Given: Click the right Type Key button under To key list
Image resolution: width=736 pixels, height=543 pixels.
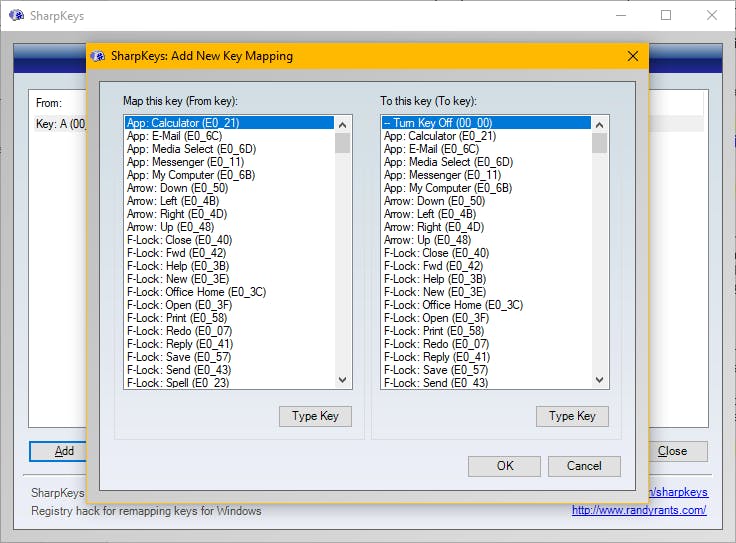Looking at the screenshot, I should click(x=572, y=416).
